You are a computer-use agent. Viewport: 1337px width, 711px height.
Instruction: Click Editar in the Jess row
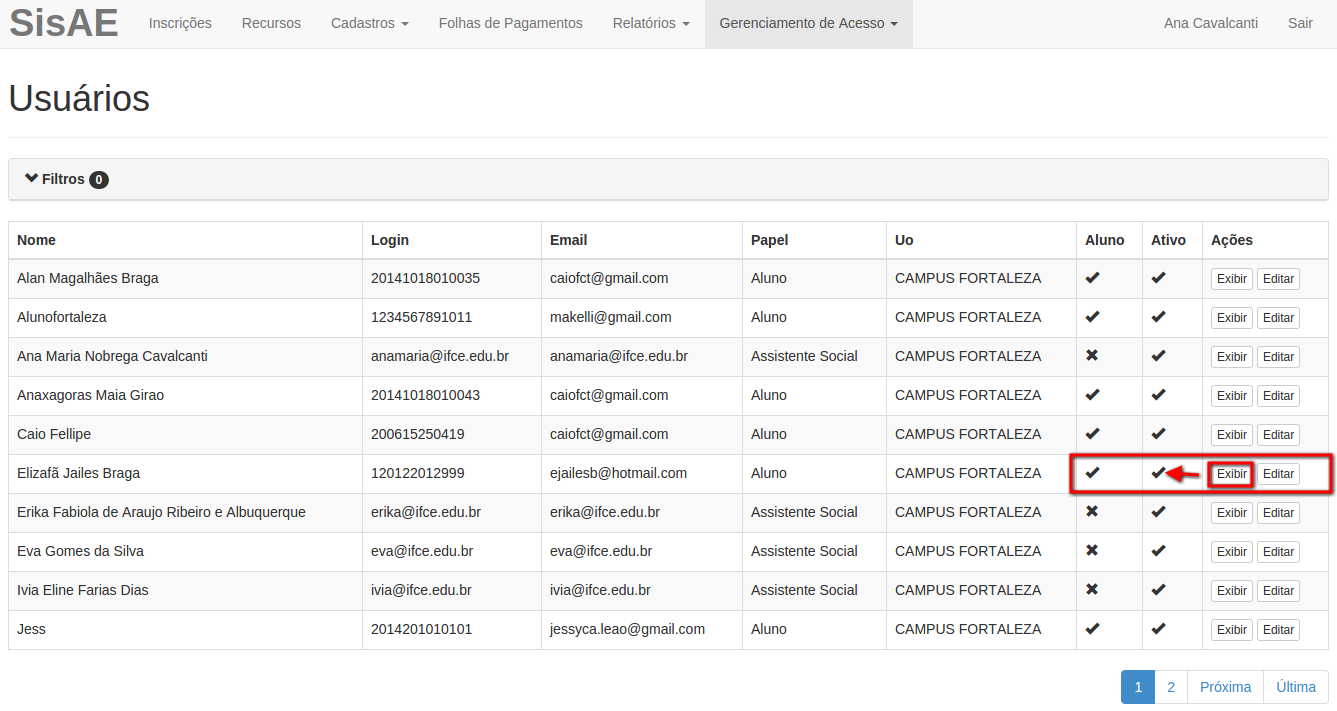pyautogui.click(x=1278, y=630)
